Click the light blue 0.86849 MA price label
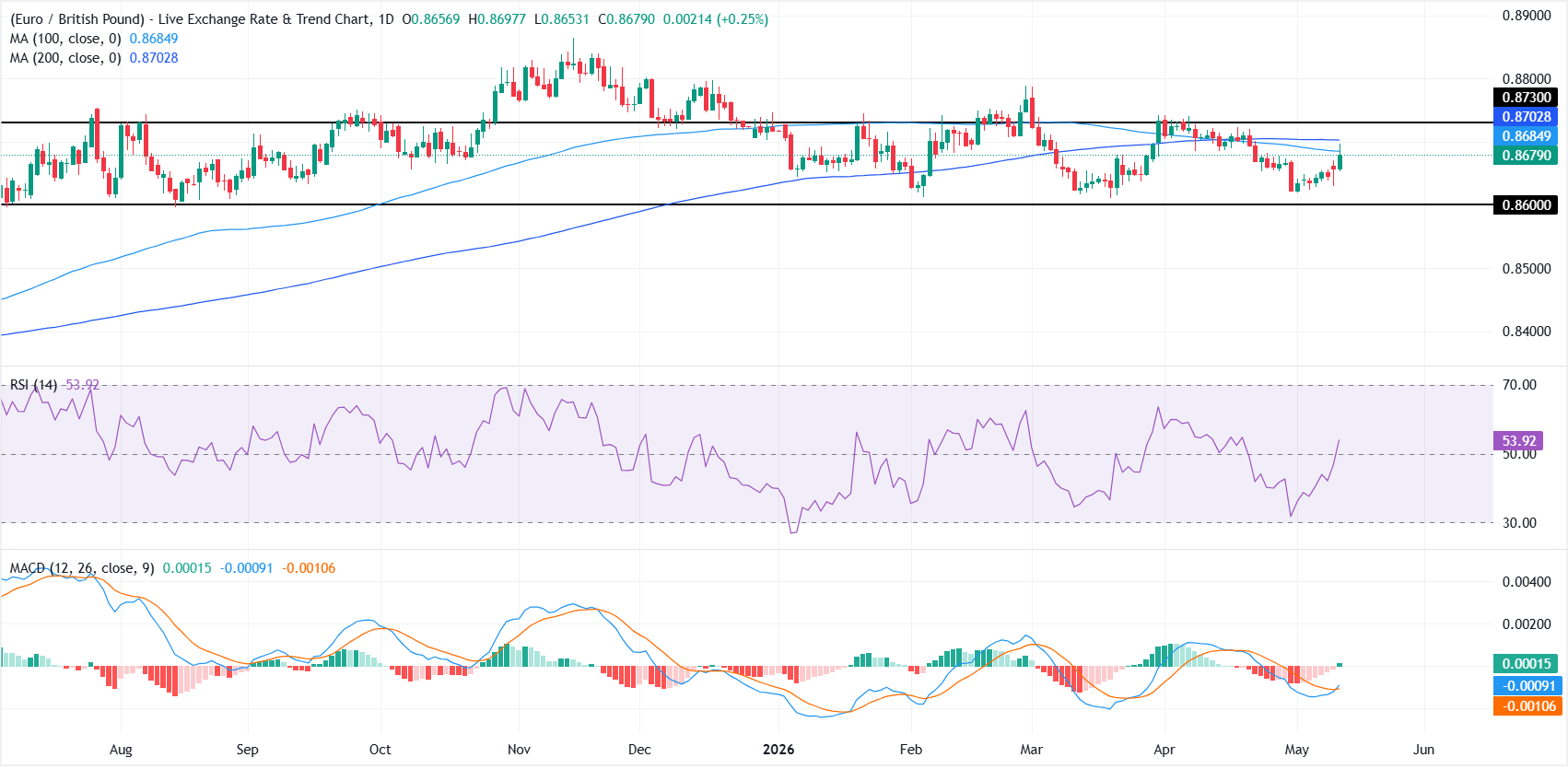 1526,136
